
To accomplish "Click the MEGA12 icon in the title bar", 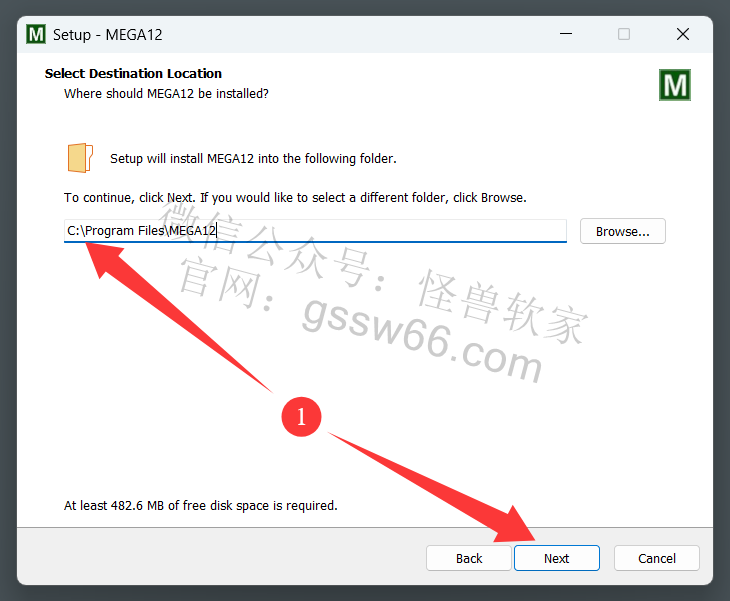I will [36, 34].
